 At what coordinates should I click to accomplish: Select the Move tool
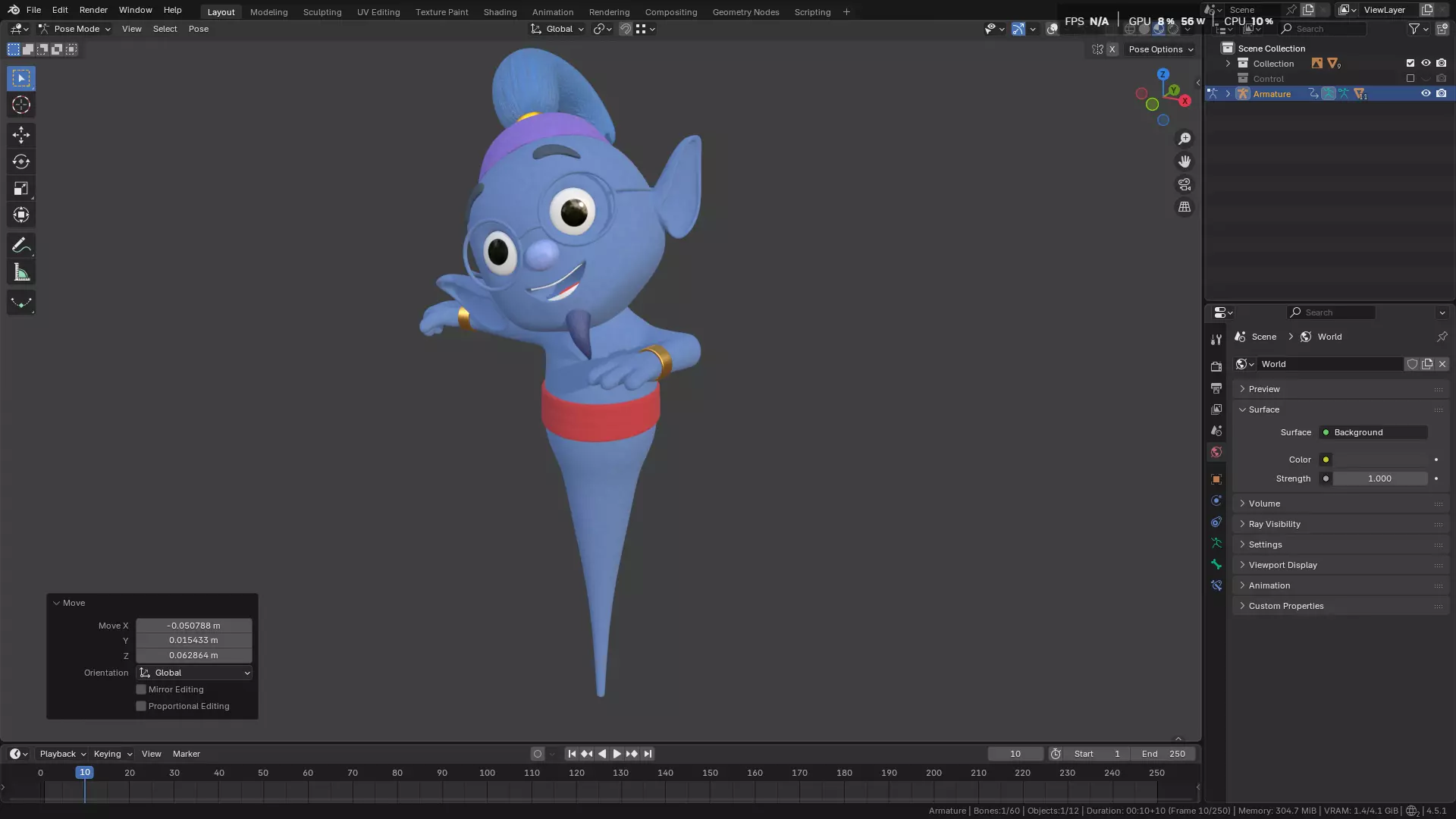tap(21, 135)
